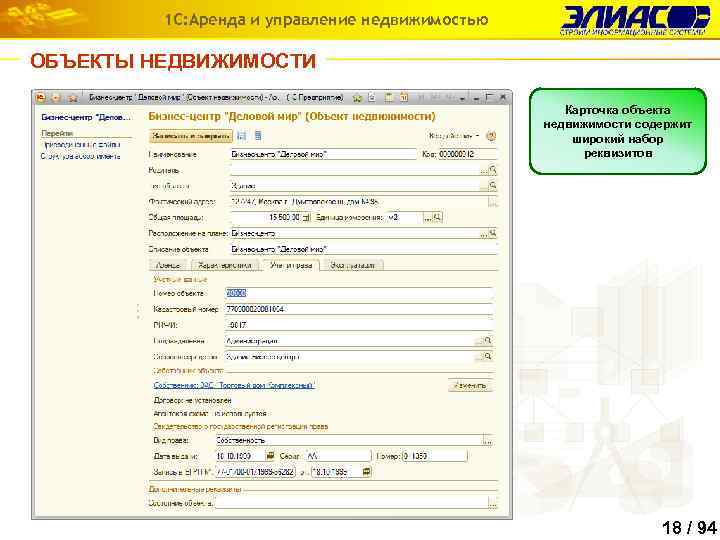The image size is (720, 540).
Task: Click the write-object icon beside Записать и закрыть
Action: [242, 136]
